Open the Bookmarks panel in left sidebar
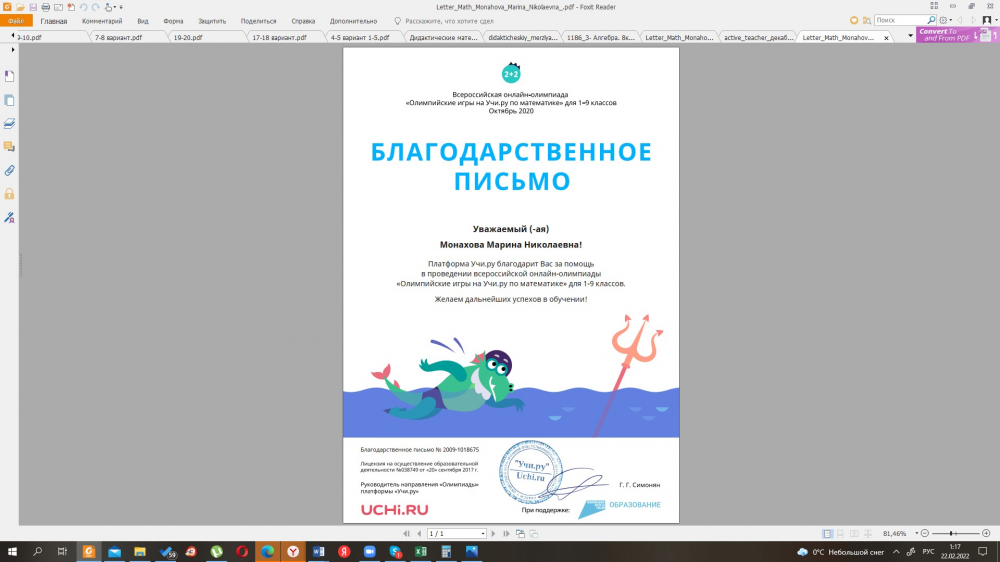The height and width of the screenshot is (562, 1000). click(10, 76)
